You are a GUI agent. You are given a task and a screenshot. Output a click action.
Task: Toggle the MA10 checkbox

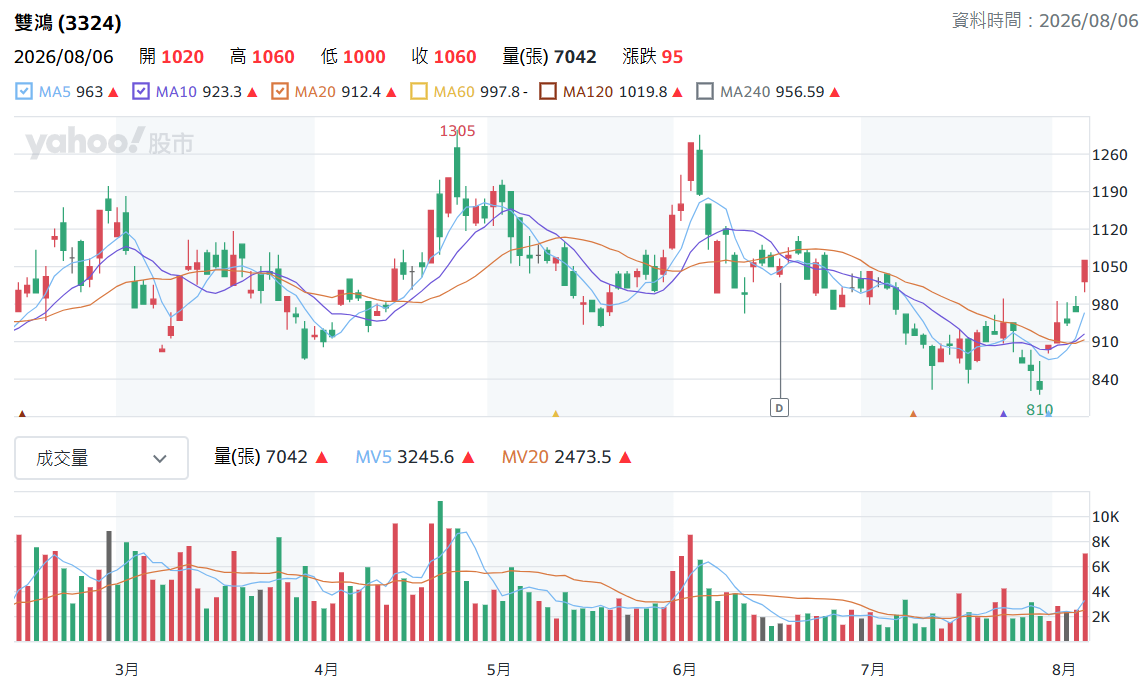point(141,91)
